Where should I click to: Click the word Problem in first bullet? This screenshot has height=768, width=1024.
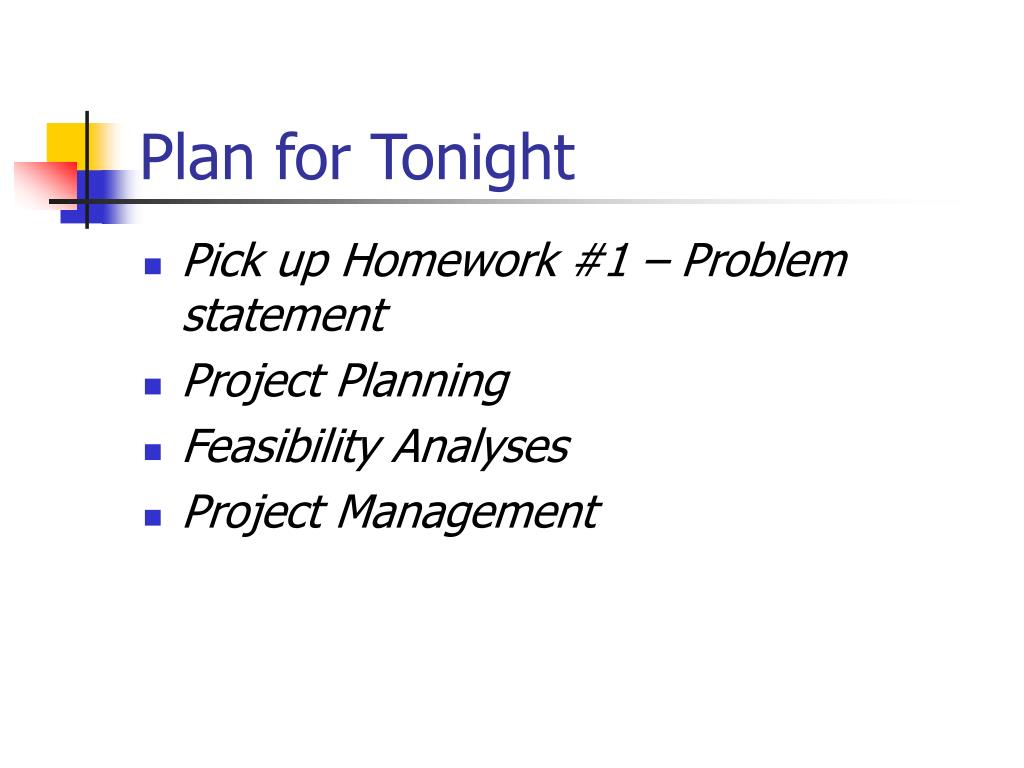765,261
